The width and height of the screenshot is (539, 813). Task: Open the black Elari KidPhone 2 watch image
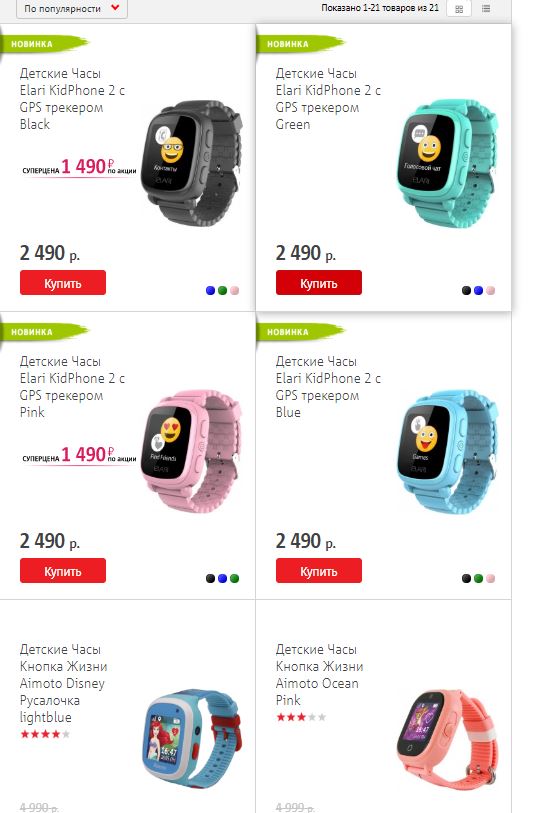192,163
